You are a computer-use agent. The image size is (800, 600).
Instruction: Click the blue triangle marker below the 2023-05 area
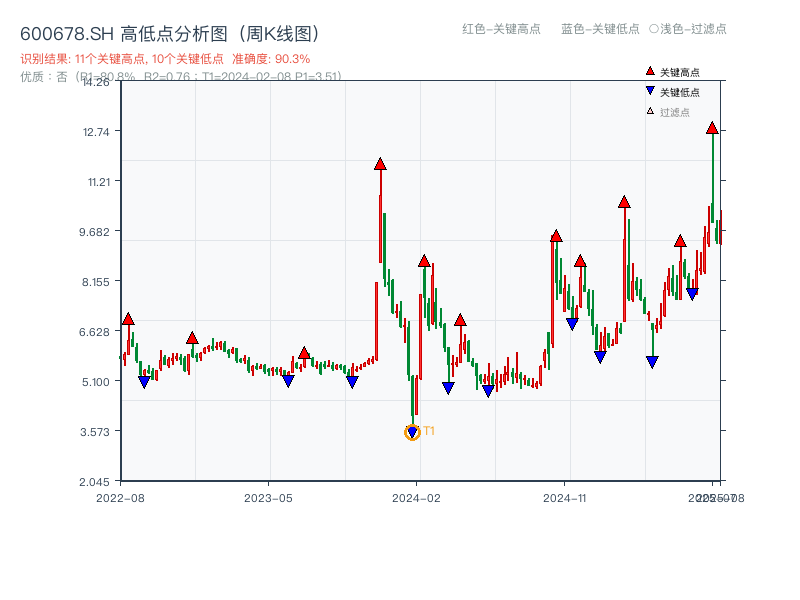[x=287, y=380]
